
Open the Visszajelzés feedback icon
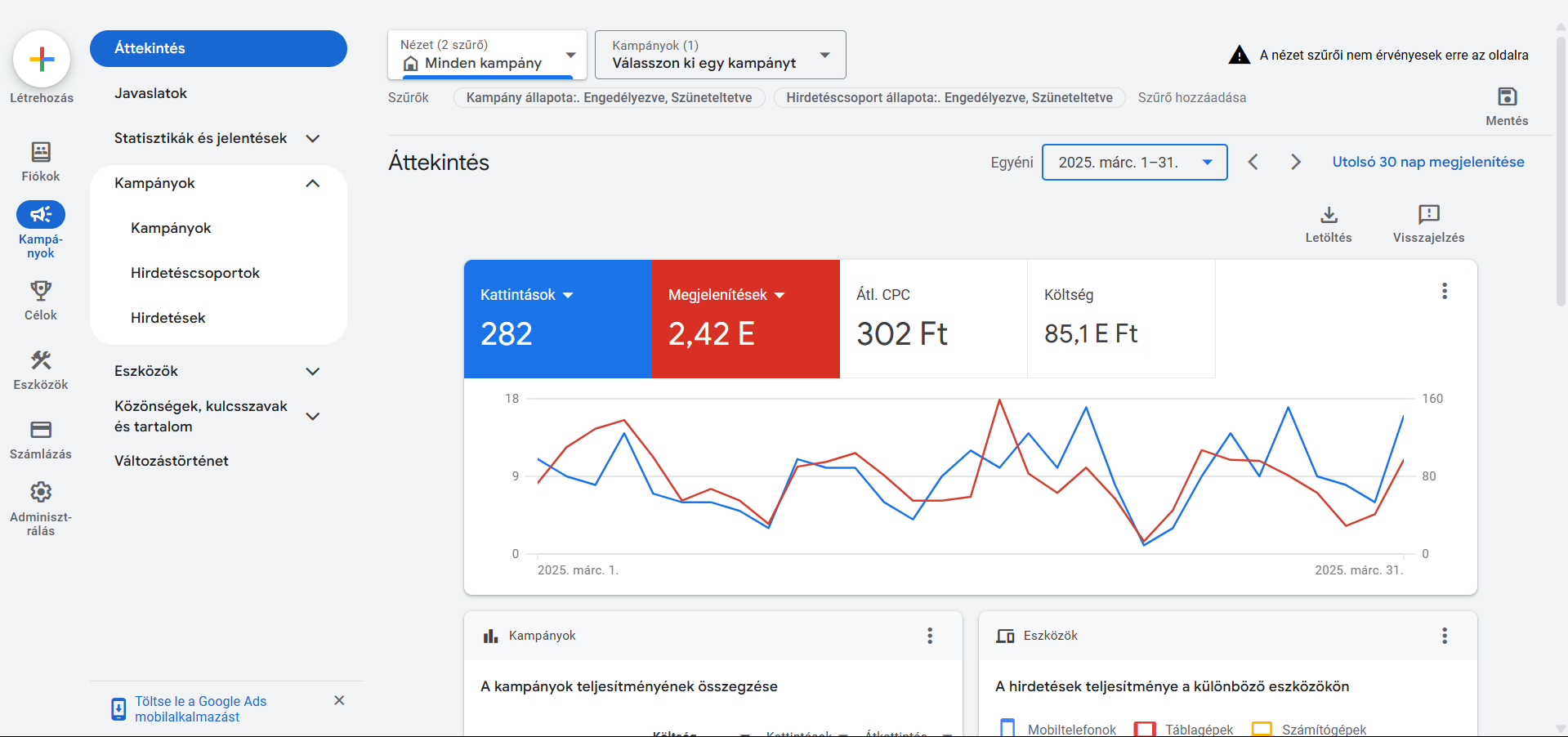1428,215
